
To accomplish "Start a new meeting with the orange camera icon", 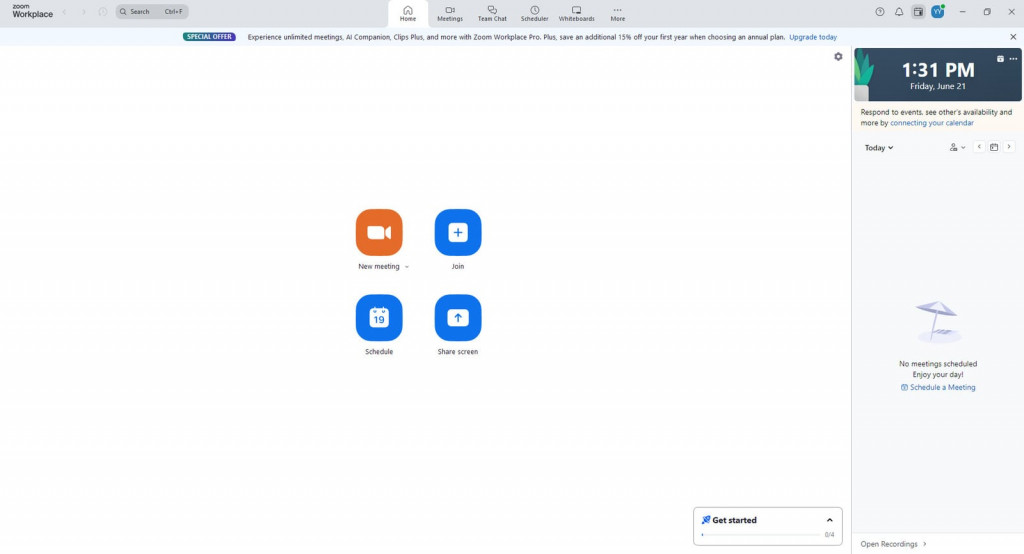I will tap(379, 232).
